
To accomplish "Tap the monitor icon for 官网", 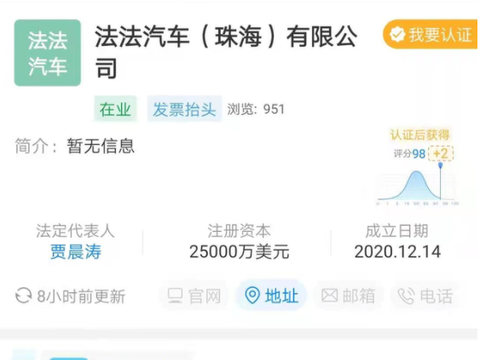I will pyautogui.click(x=175, y=295).
